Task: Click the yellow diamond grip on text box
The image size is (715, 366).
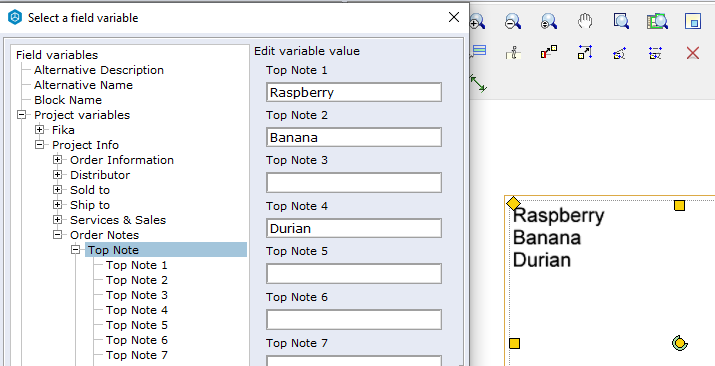Action: [514, 203]
